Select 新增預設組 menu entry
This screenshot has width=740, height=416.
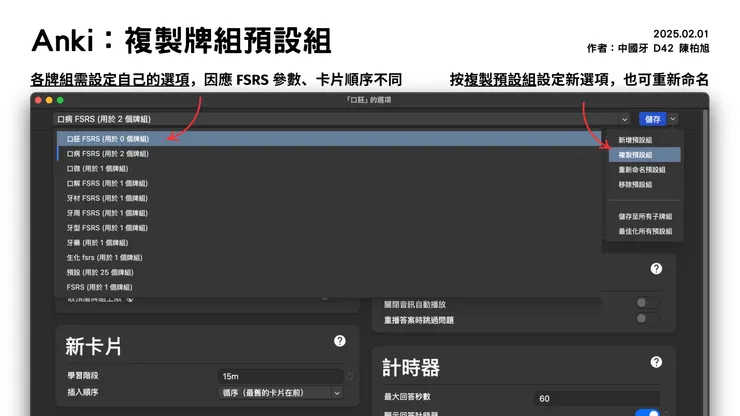[645, 140]
